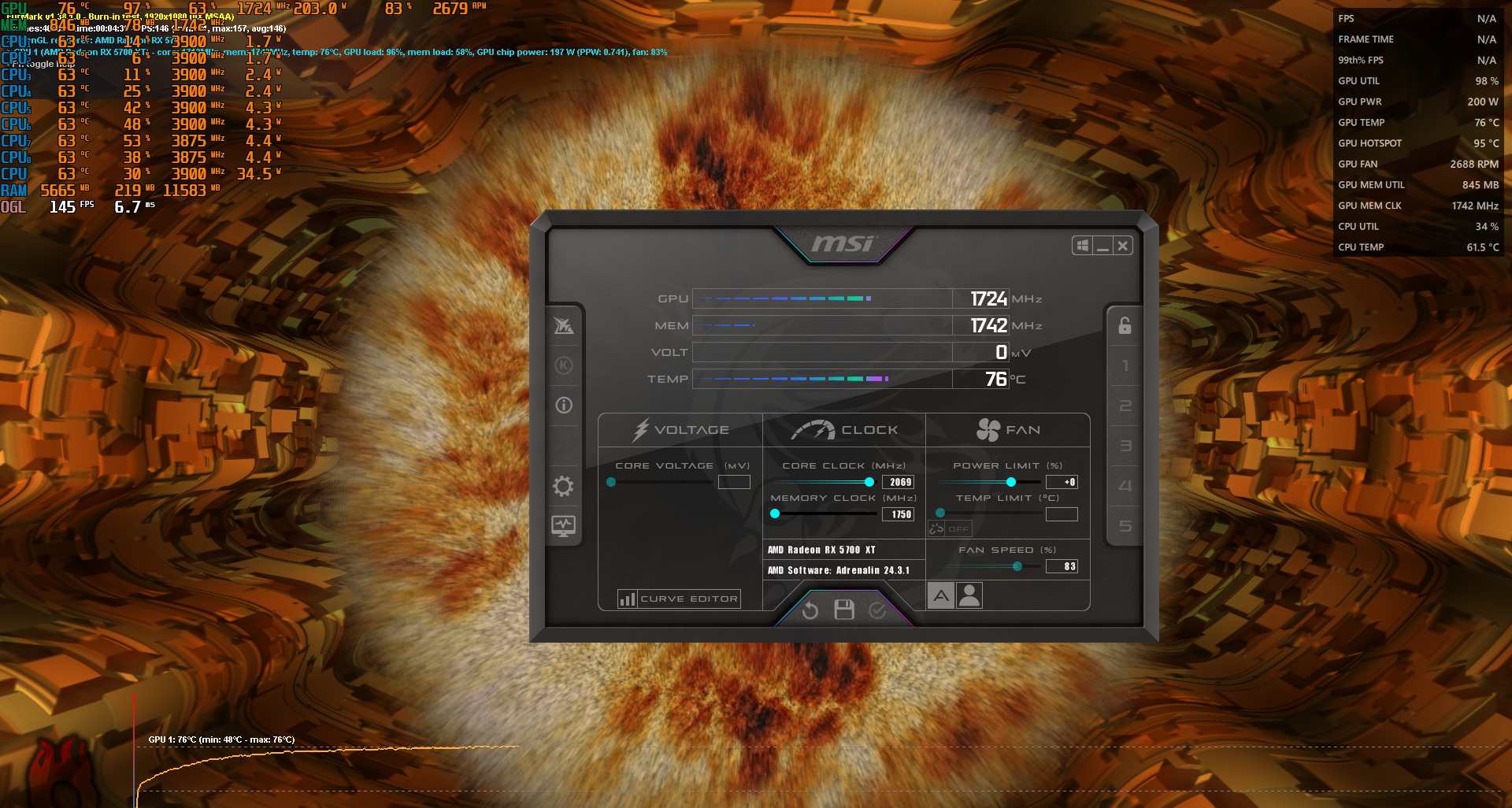The height and width of the screenshot is (808, 1512).
Task: Click the CLOCK section header
Action: click(x=844, y=430)
